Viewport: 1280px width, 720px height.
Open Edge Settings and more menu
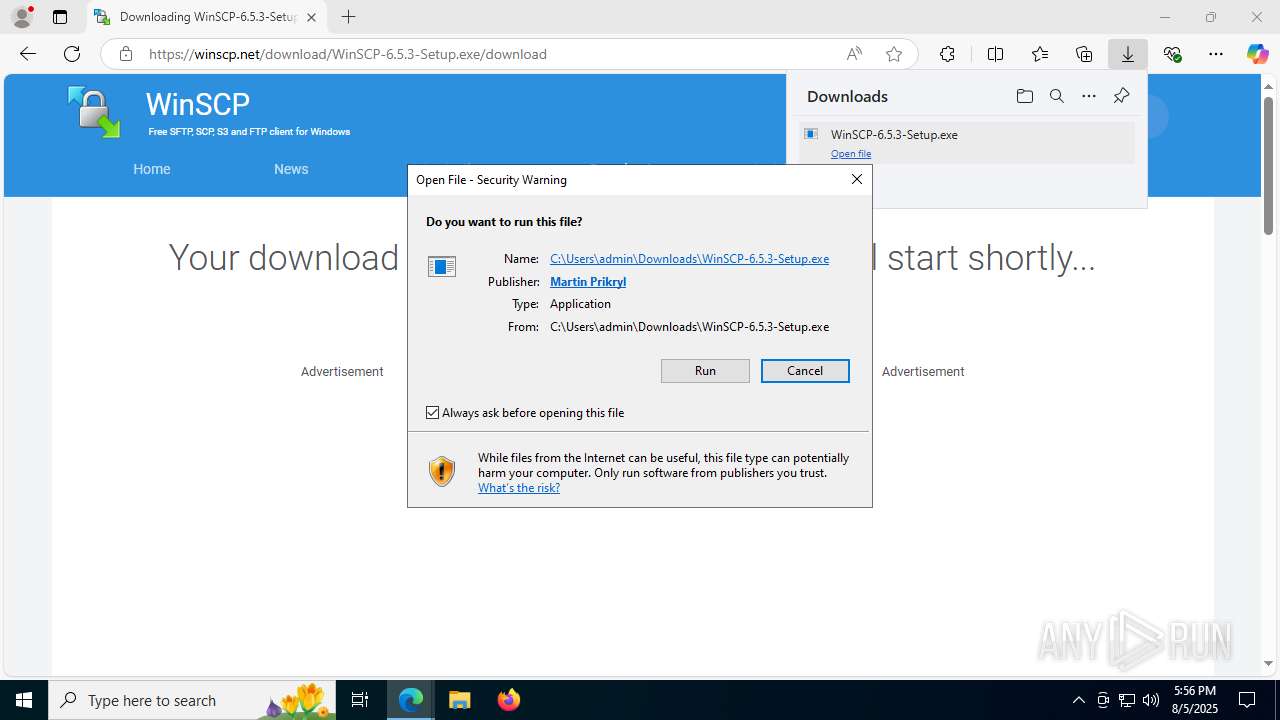pos(1216,54)
